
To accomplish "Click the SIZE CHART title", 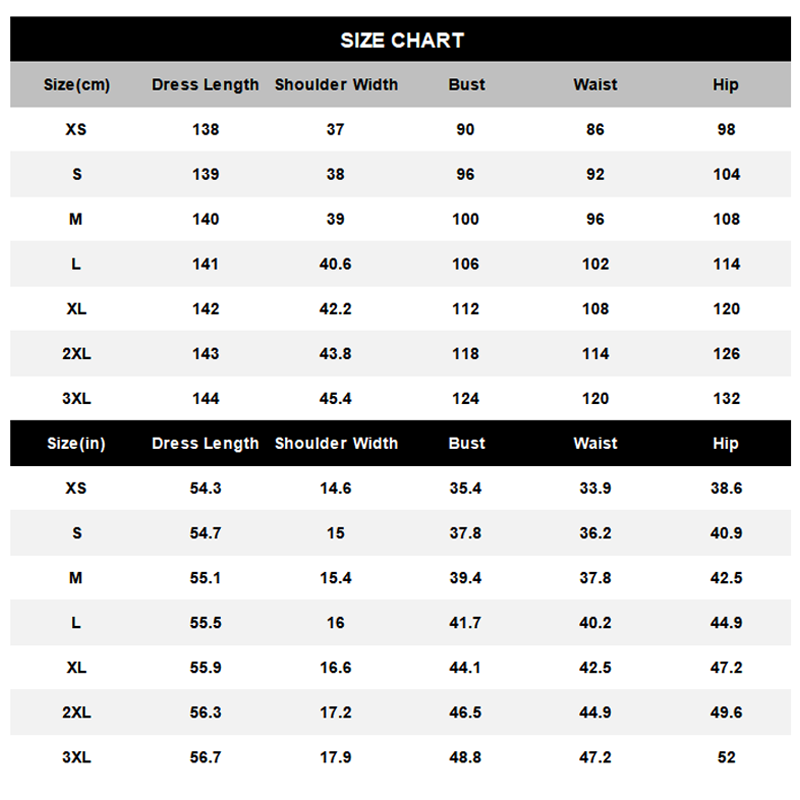I will (402, 40).
